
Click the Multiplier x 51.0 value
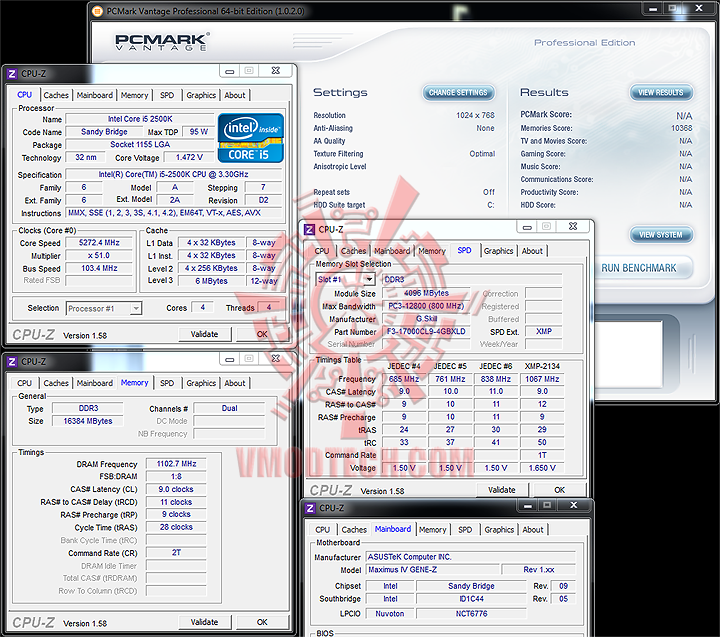tap(99, 255)
